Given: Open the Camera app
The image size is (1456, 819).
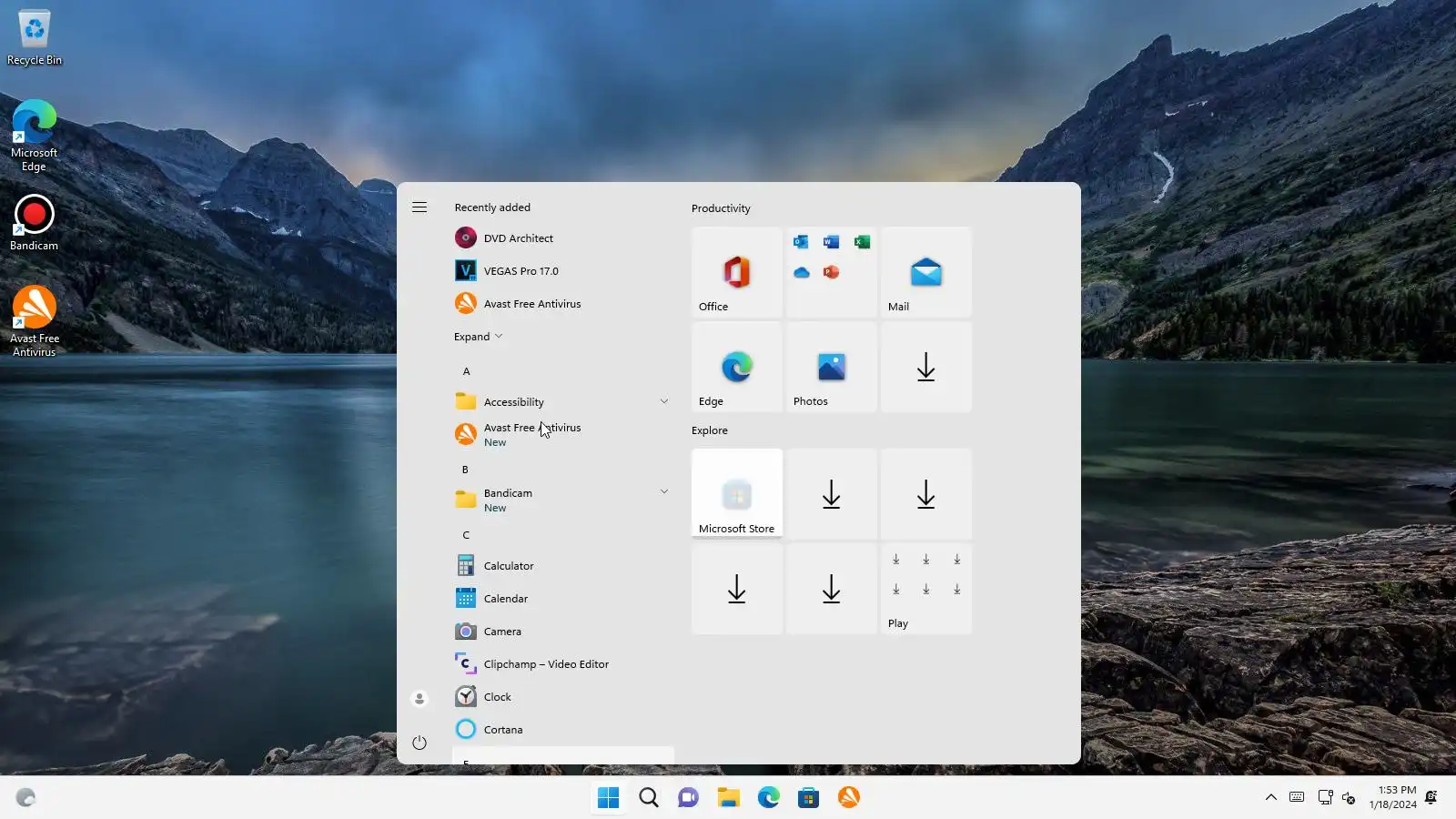Looking at the screenshot, I should click(563, 632).
